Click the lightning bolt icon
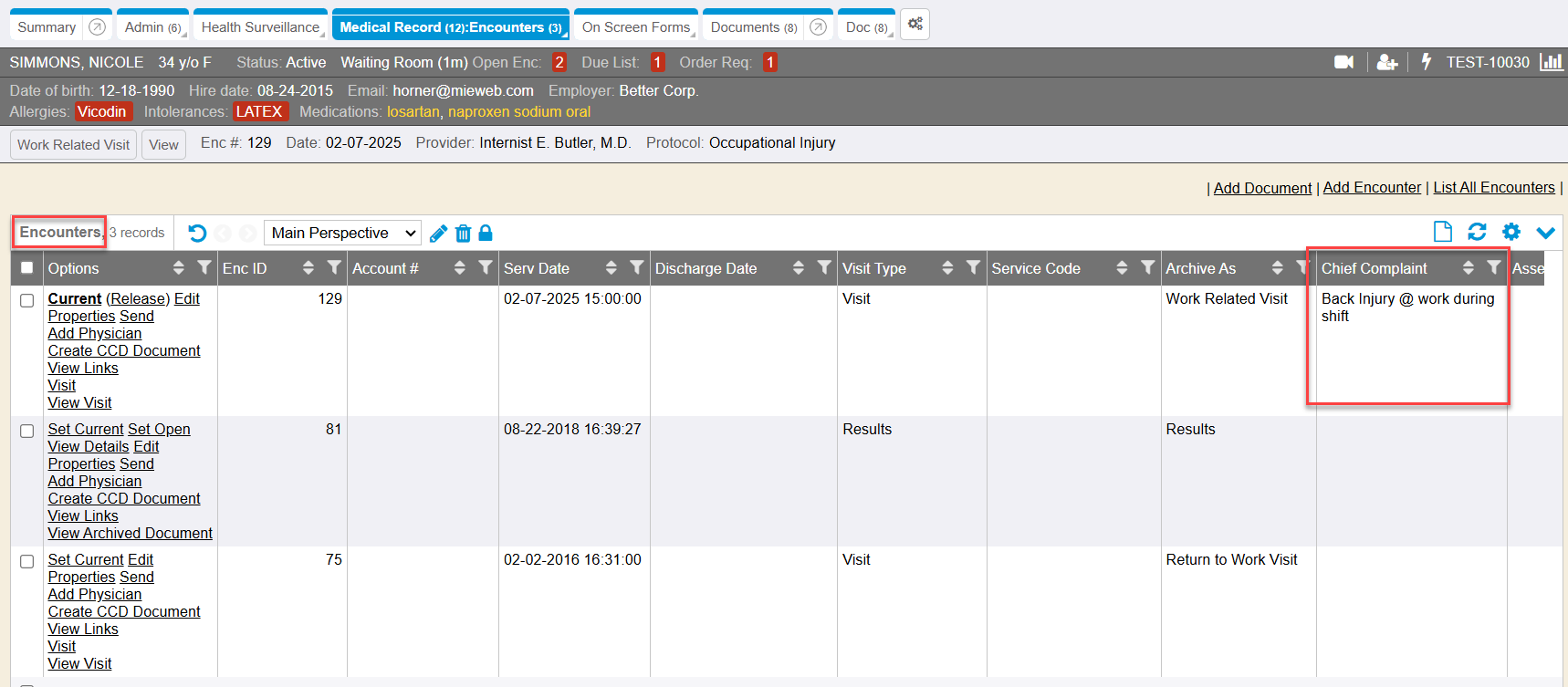 pos(1427,62)
